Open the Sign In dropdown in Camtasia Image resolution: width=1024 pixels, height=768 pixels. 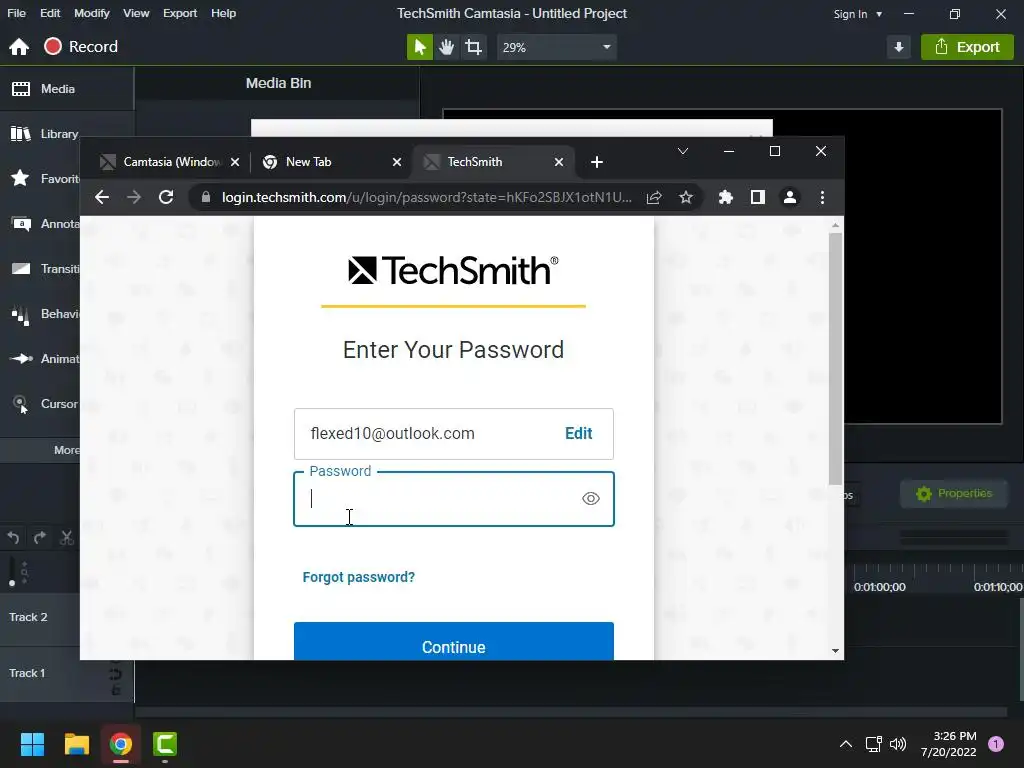[857, 14]
